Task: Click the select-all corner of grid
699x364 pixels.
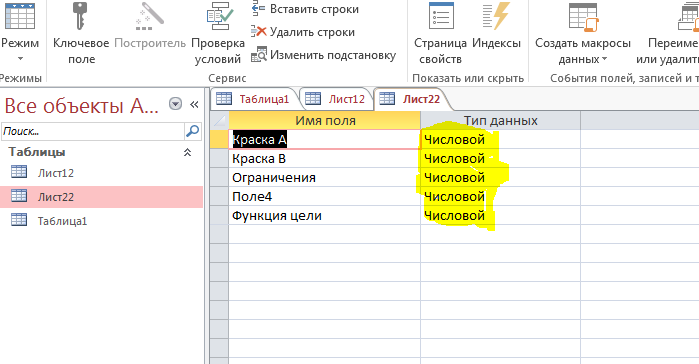Action: click(x=219, y=120)
